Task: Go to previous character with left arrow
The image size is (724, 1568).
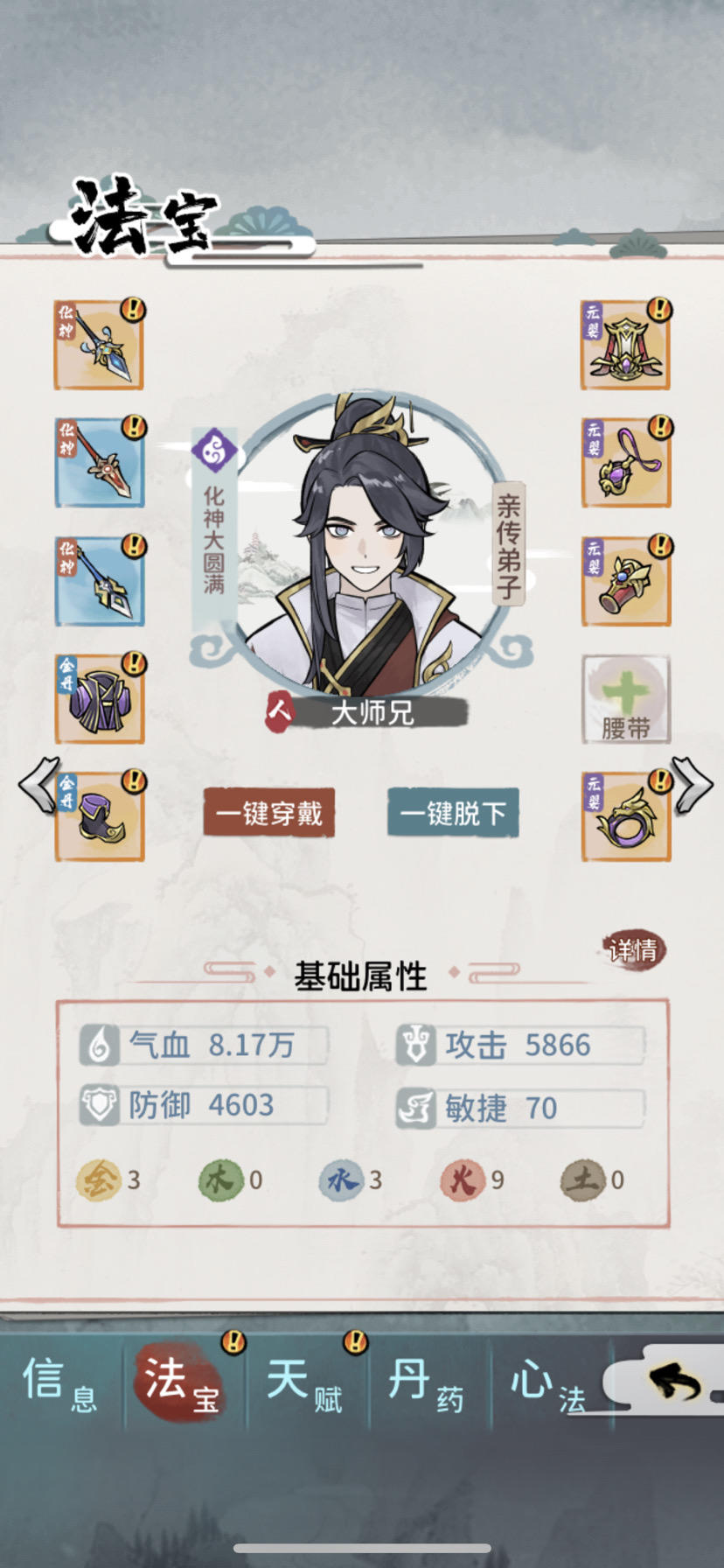Action: coord(38,785)
